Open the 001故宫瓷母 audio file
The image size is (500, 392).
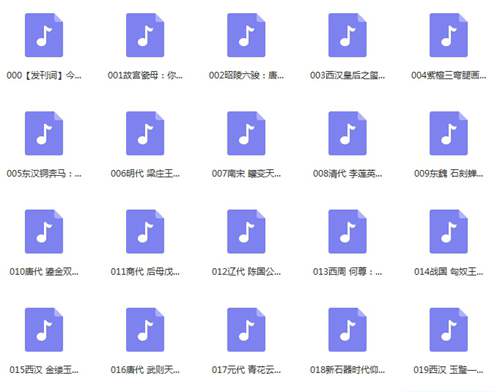click(145, 35)
